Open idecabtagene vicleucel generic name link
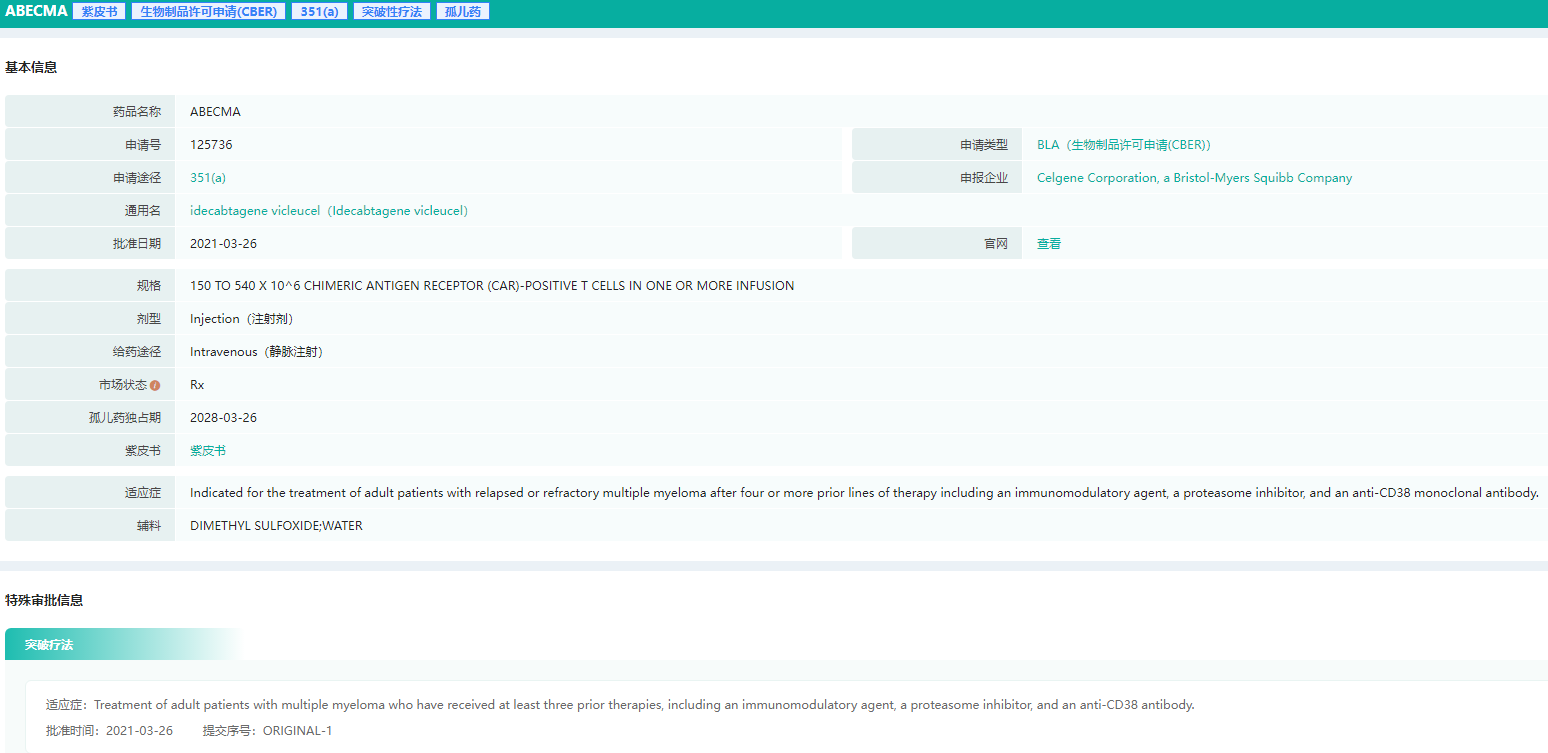 329,211
